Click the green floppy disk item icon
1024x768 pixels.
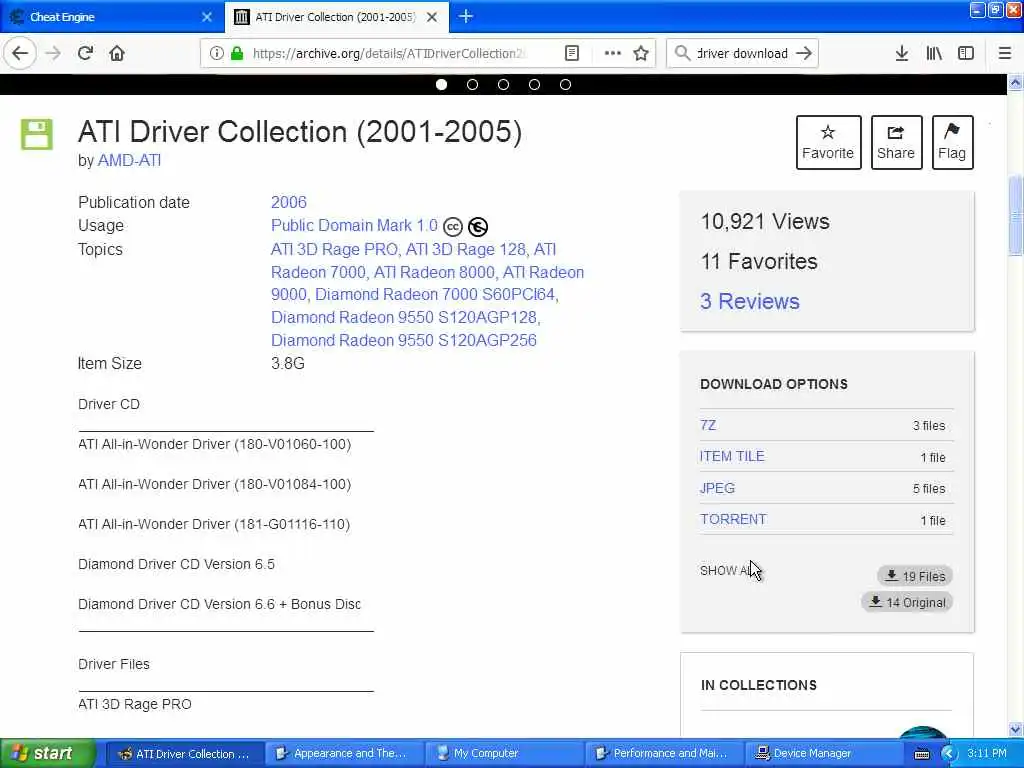coord(37,134)
